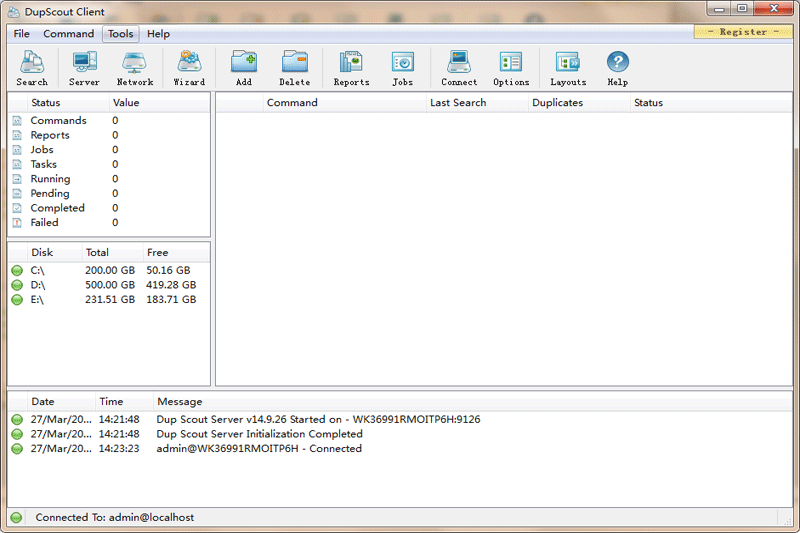Viewport: 800px width, 533px height.
Task: Open the Options dialog icon
Action: (511, 68)
